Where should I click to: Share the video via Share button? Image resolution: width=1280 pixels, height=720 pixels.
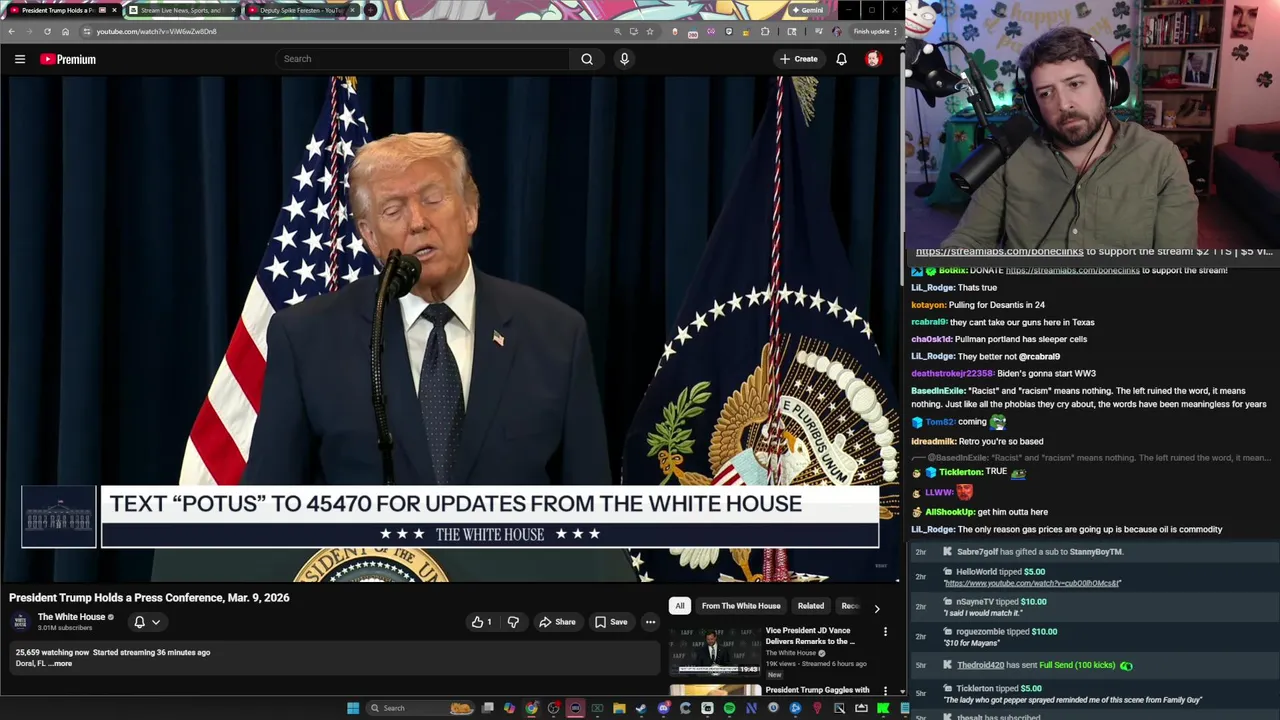click(x=557, y=622)
